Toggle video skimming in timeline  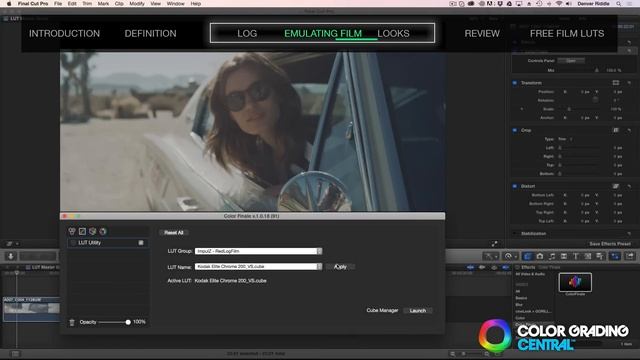pyautogui.click(x=470, y=267)
